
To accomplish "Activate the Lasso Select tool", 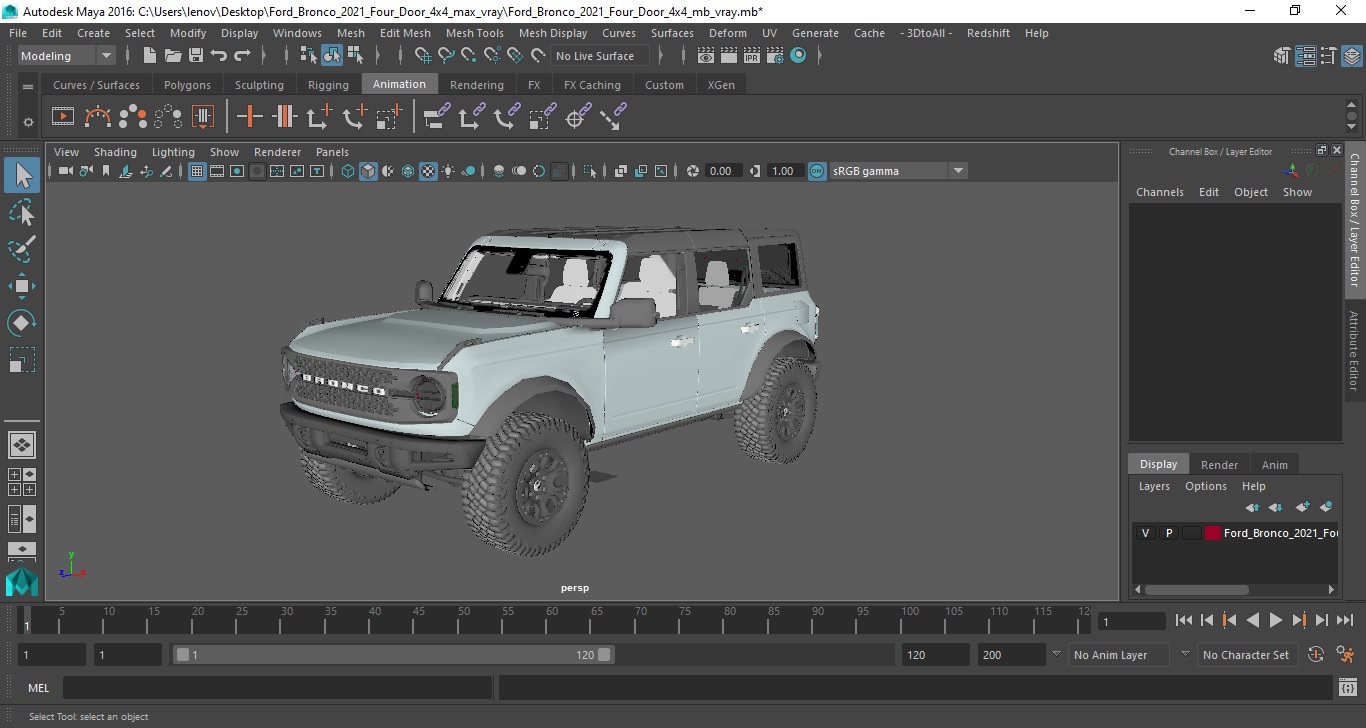I will pyautogui.click(x=22, y=212).
